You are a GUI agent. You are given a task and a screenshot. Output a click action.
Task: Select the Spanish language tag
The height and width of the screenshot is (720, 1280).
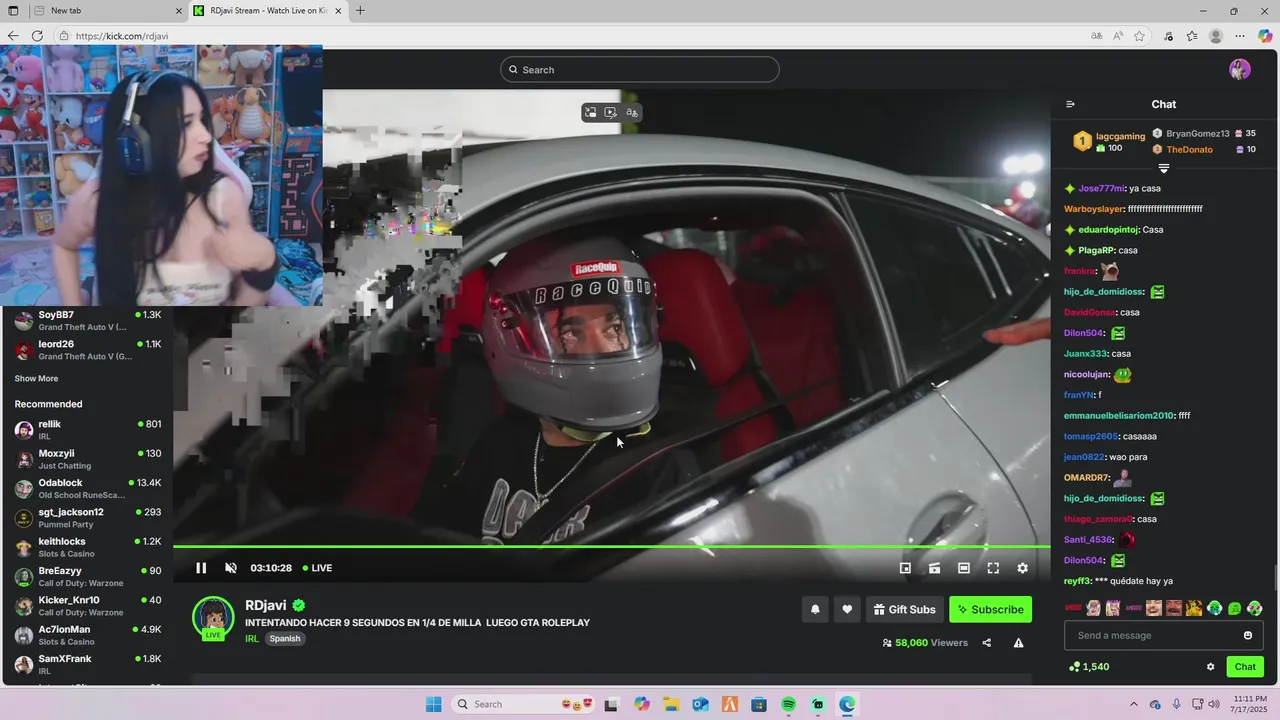[285, 638]
